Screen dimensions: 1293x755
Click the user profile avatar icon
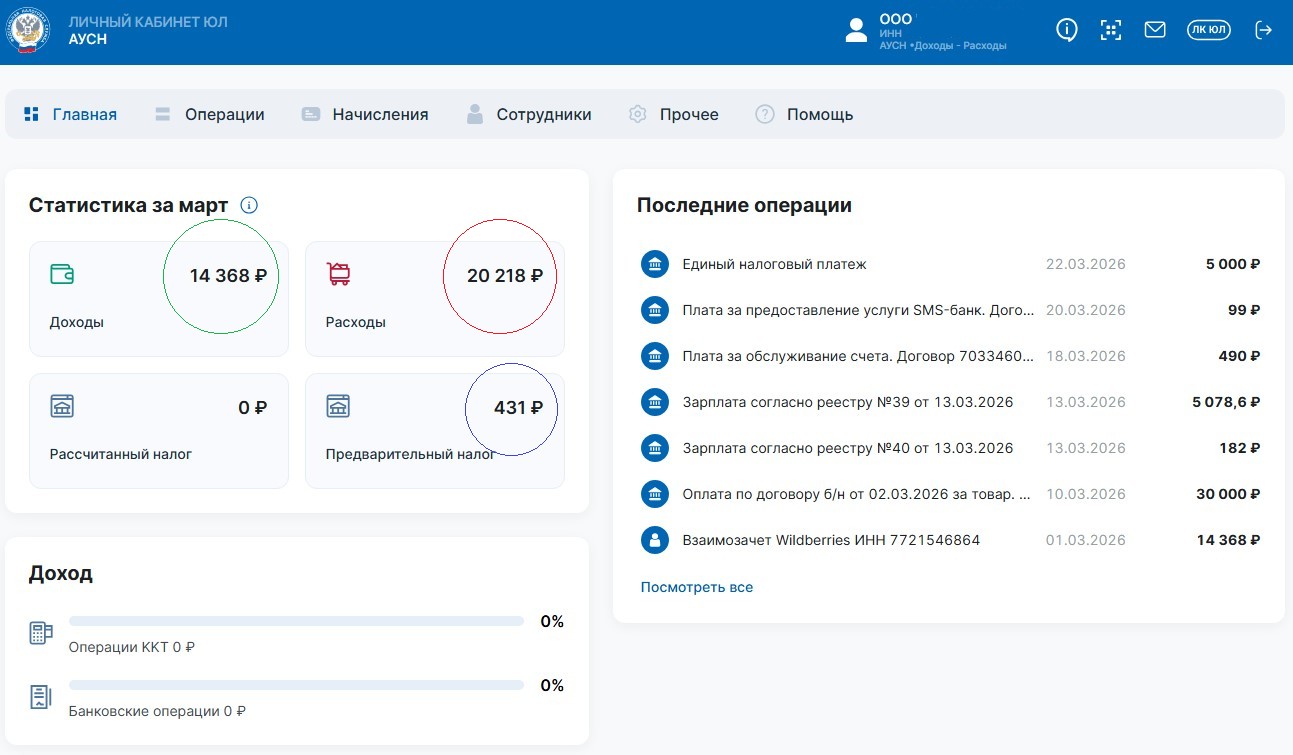[856, 31]
